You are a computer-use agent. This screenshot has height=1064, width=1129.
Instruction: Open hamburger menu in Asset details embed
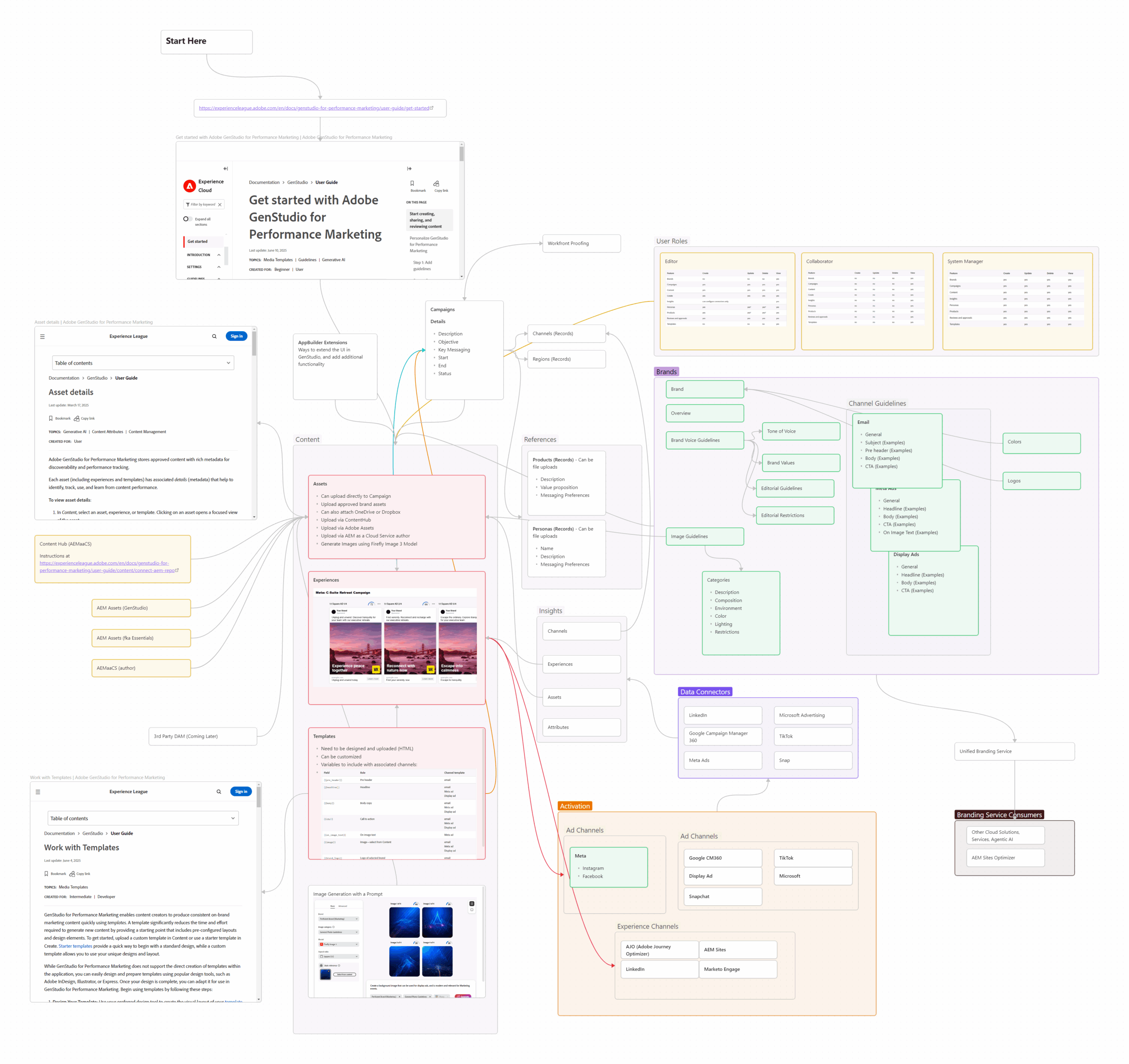tap(42, 337)
